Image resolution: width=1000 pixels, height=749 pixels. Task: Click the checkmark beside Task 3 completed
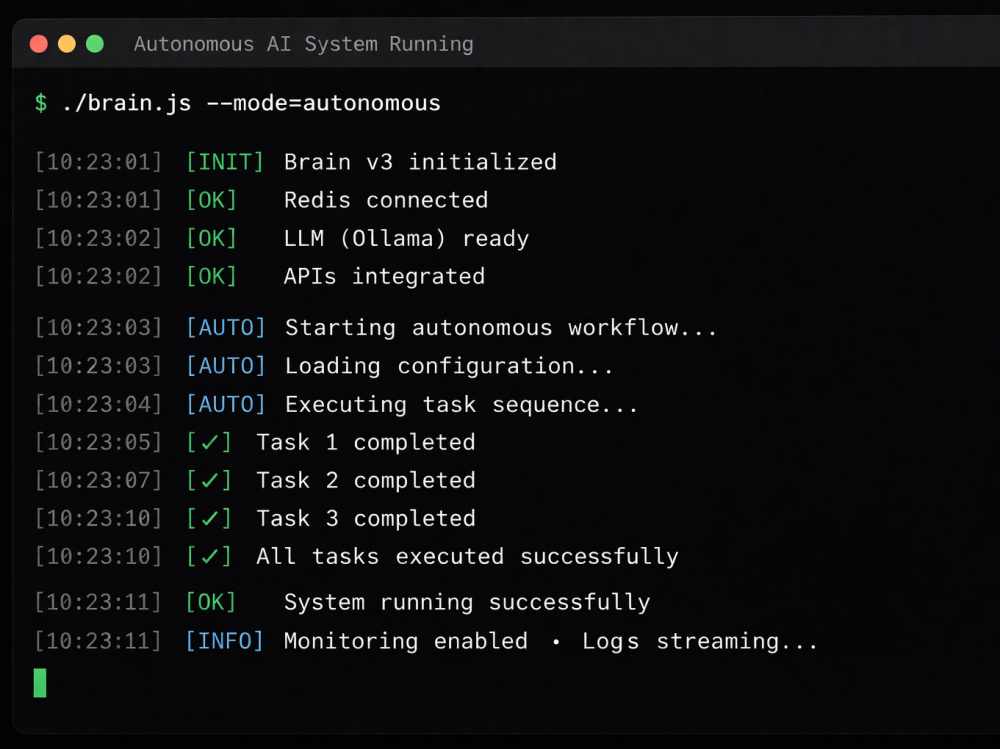click(209, 518)
